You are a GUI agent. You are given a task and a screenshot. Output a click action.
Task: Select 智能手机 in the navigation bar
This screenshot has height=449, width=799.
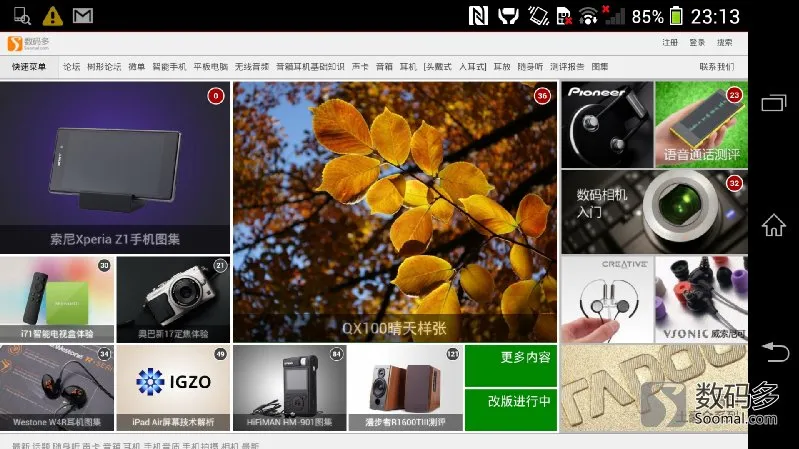coord(169,67)
